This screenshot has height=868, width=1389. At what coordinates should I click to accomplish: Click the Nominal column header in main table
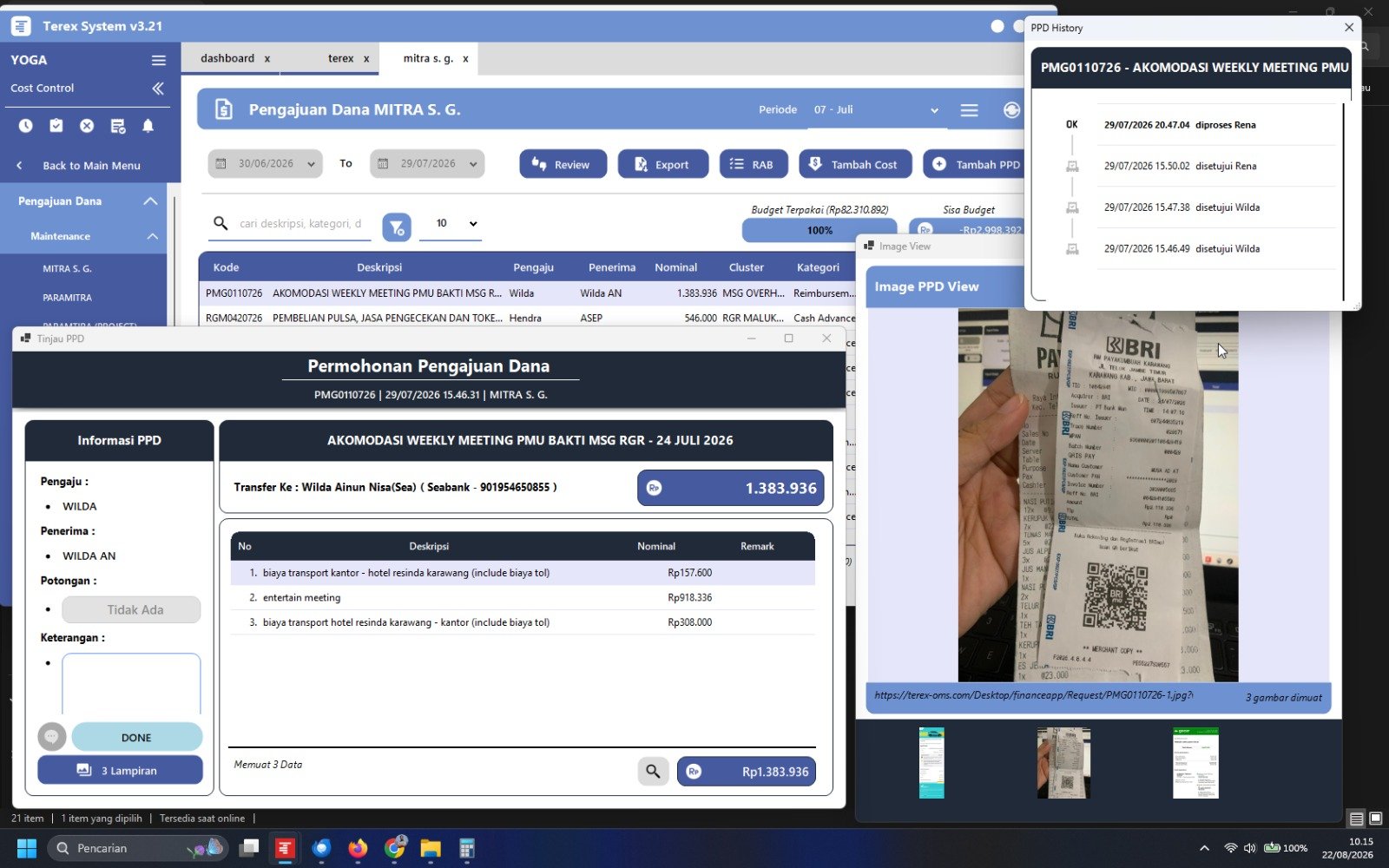(675, 267)
